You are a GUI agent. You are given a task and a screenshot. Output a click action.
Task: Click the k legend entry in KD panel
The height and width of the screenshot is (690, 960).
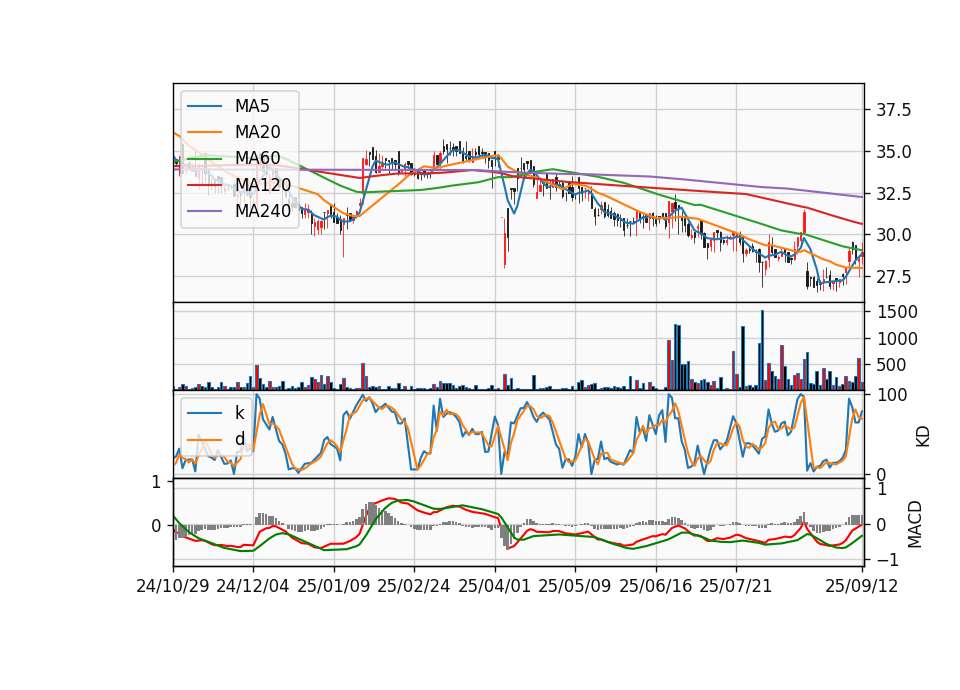239,413
